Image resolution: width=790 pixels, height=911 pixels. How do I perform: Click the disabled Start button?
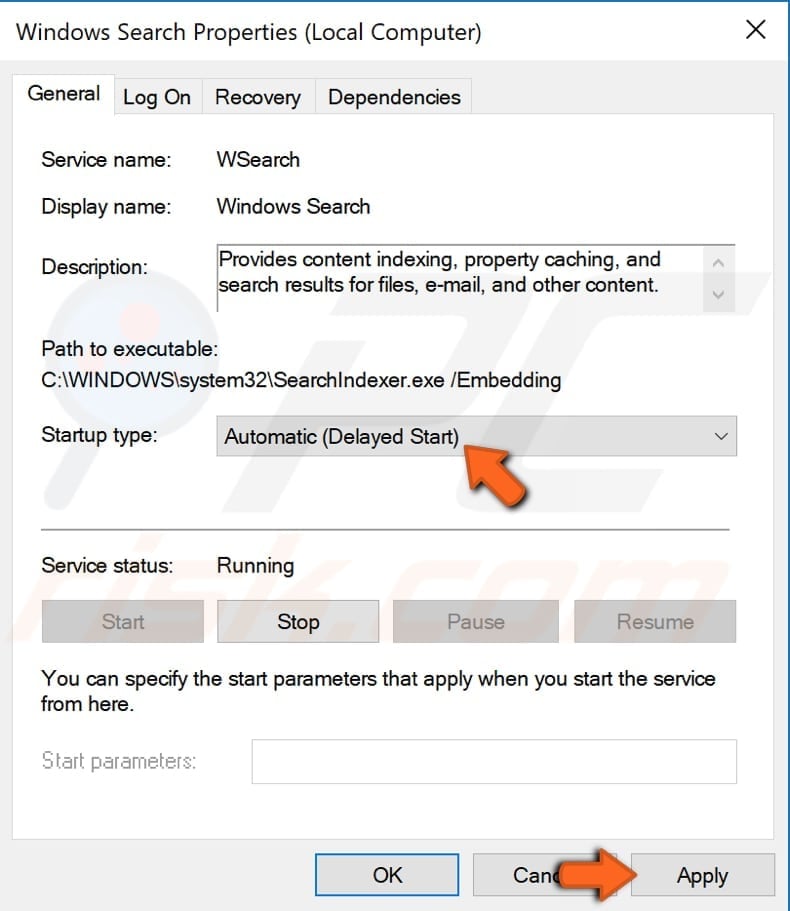point(122,621)
